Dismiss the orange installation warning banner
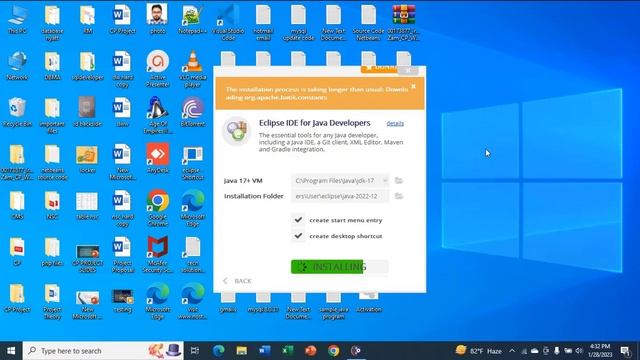This screenshot has height=360, width=640. point(413,87)
